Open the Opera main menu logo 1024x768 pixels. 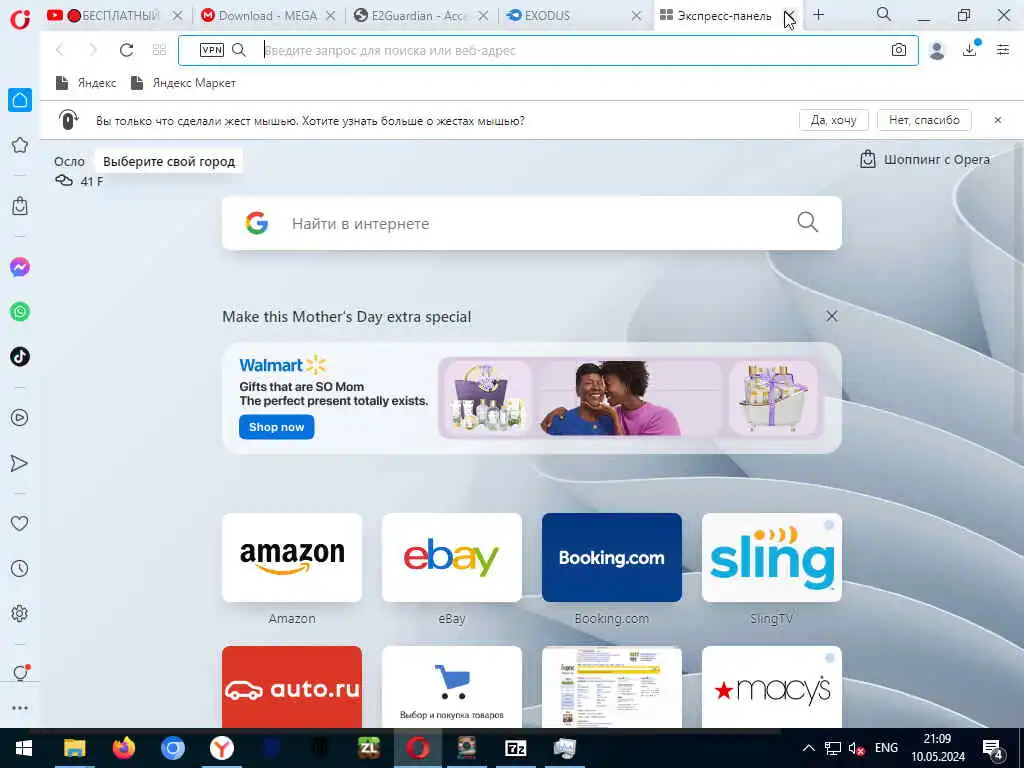pyautogui.click(x=20, y=19)
